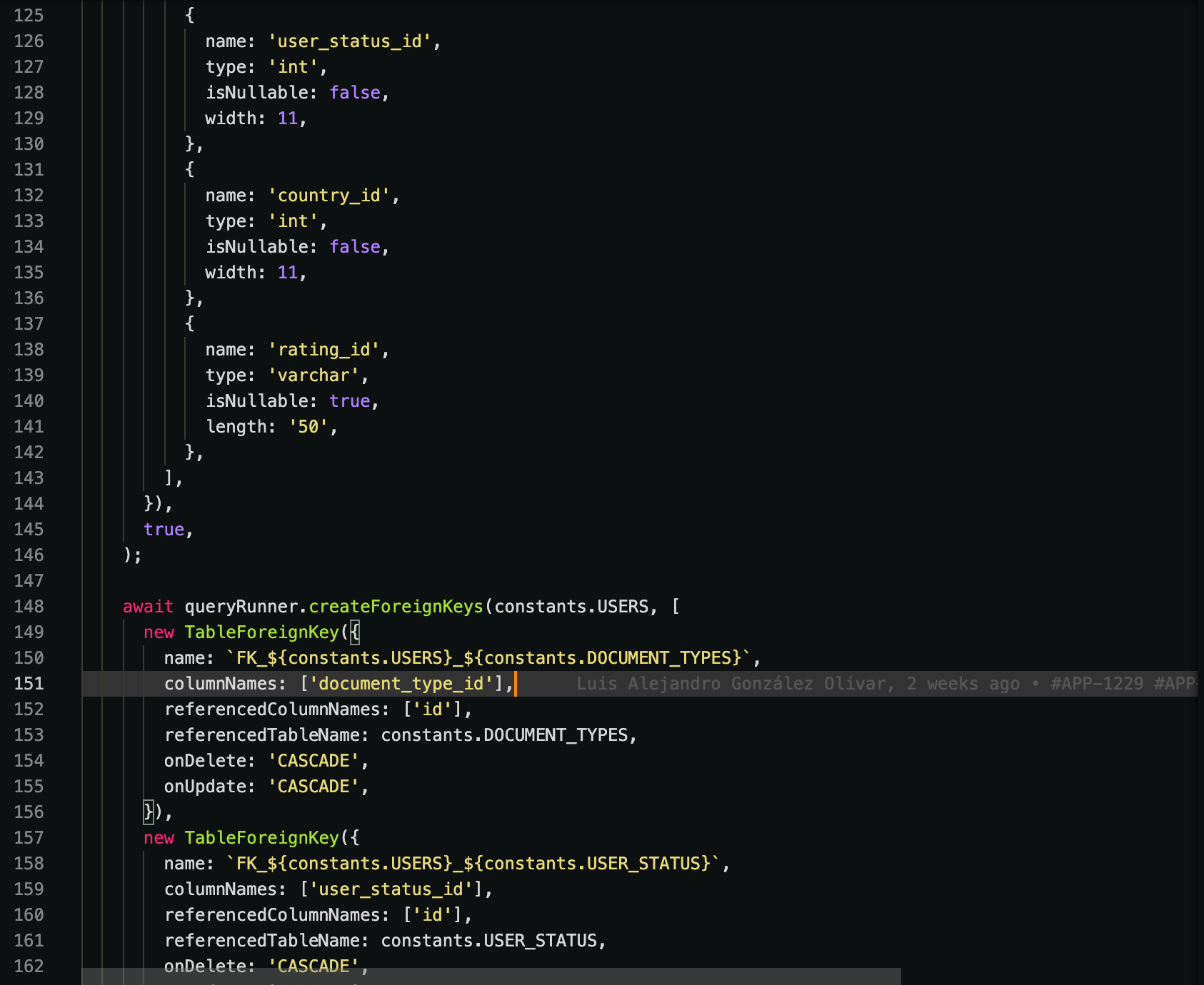Click the false value on line 134

355,247
